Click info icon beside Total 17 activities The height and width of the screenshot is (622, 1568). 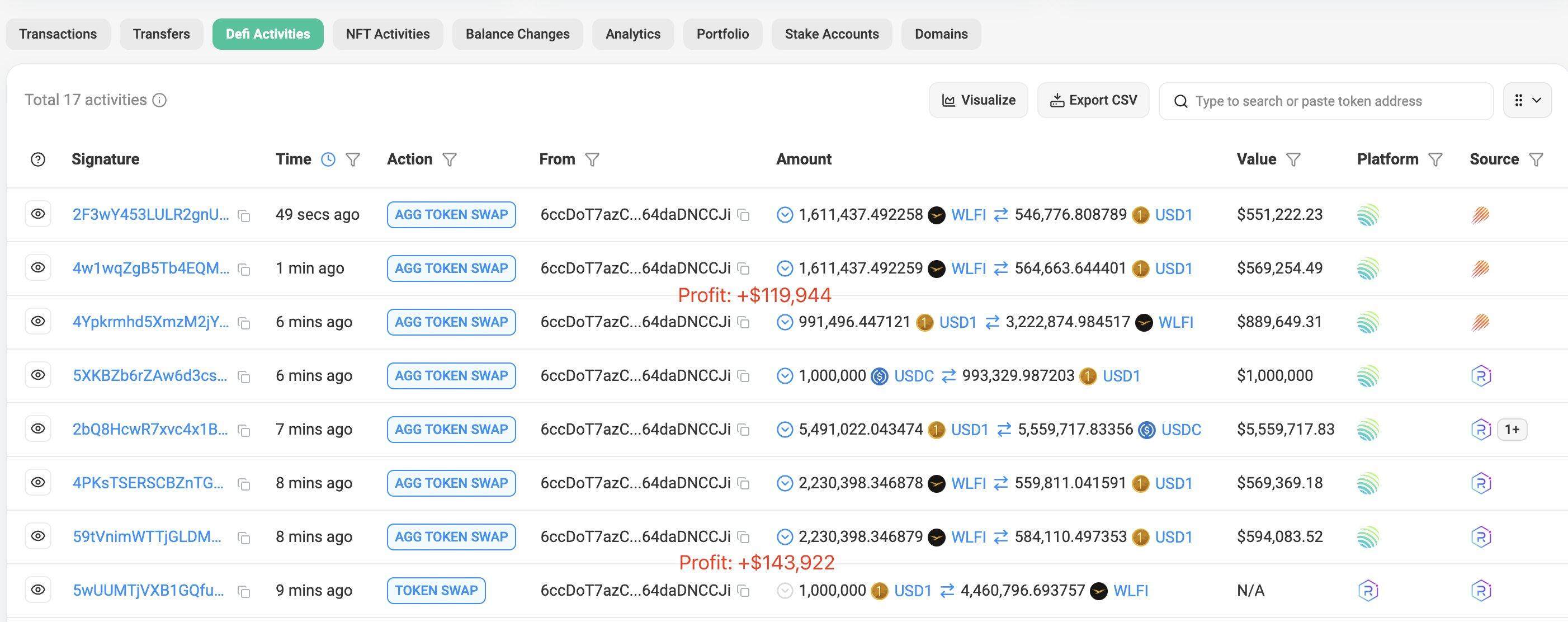click(x=159, y=101)
